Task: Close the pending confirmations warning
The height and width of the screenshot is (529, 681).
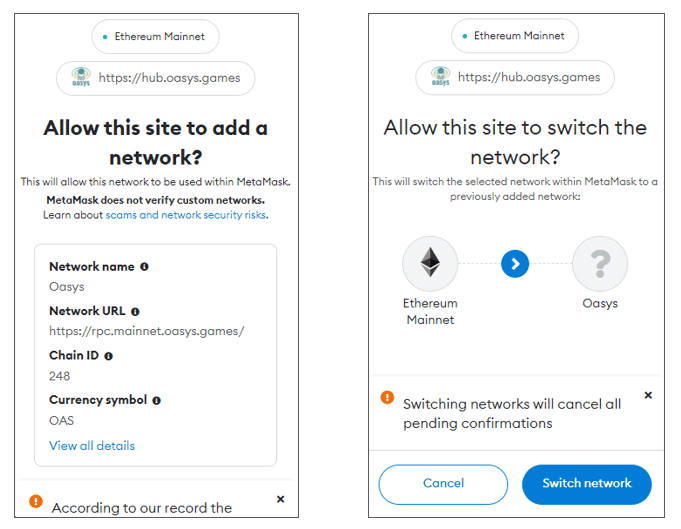Action: point(648,396)
